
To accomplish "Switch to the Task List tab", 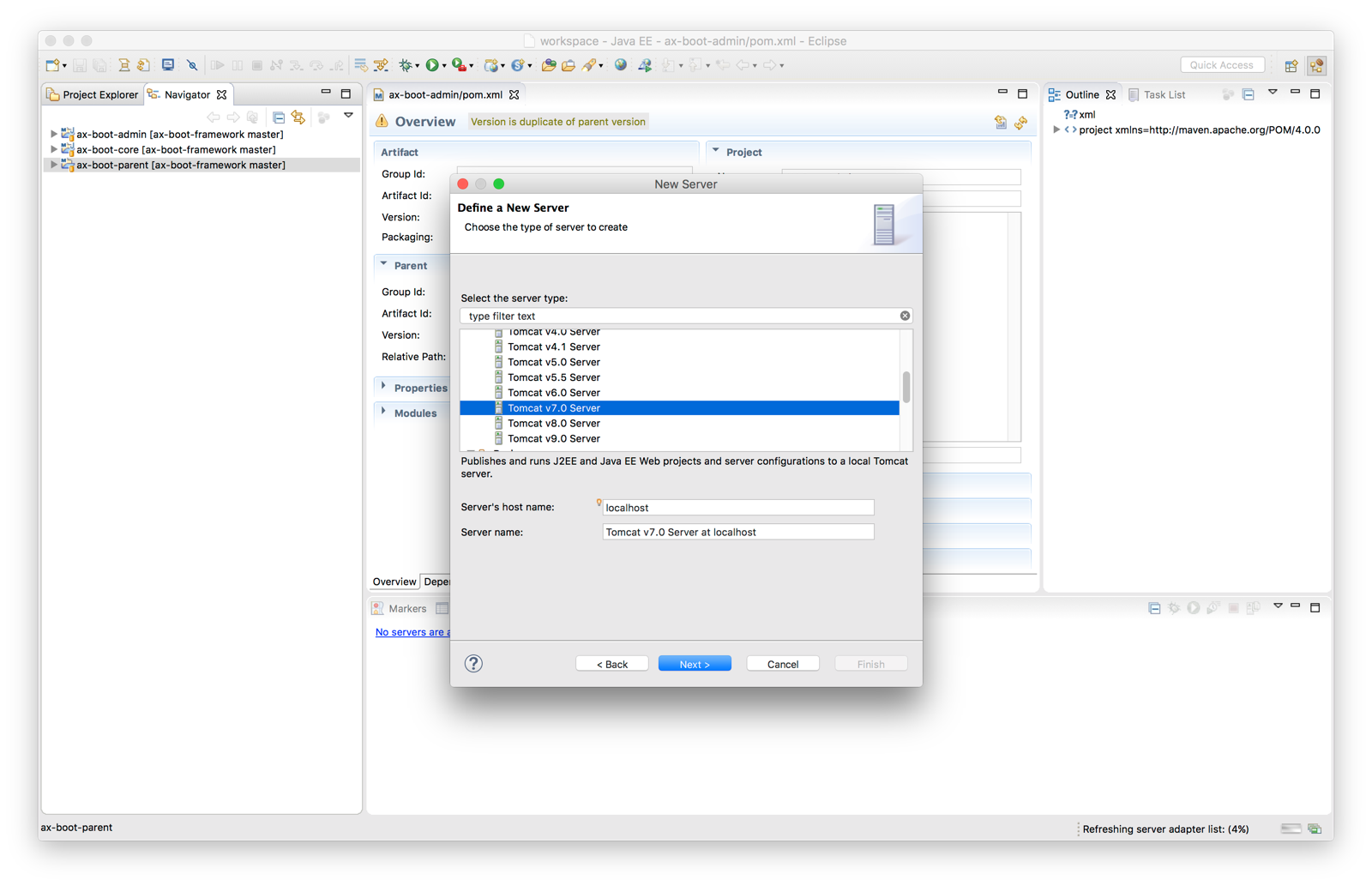I will point(1157,94).
